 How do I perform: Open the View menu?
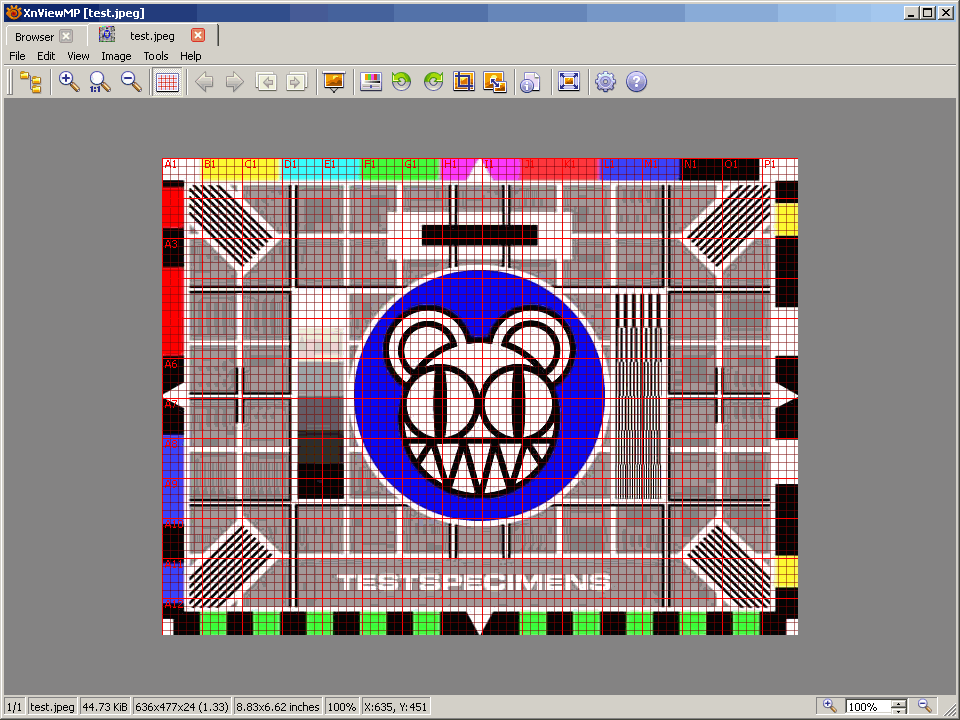click(78, 56)
